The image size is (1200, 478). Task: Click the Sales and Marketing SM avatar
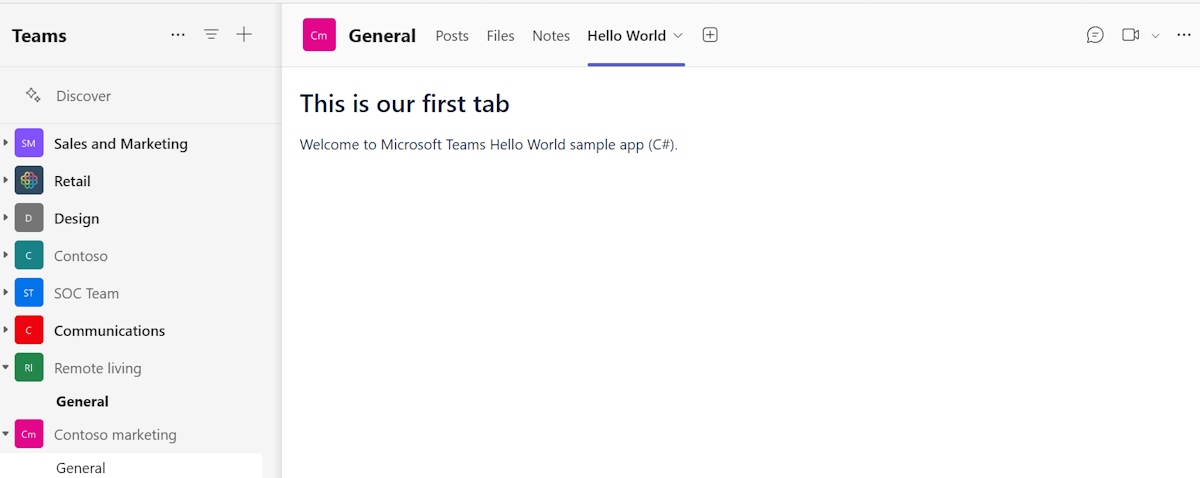[x=29, y=143]
